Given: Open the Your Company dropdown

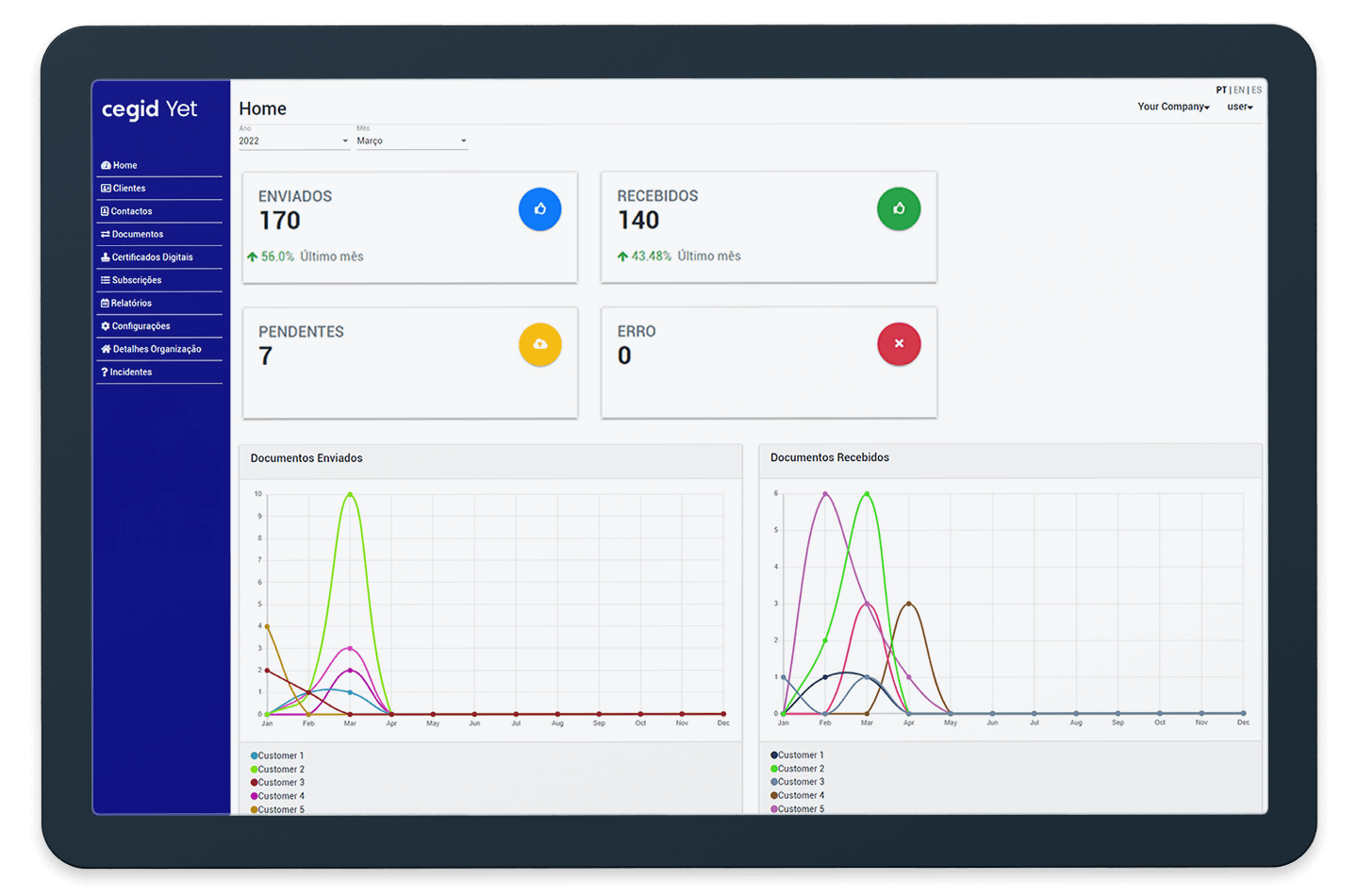Looking at the screenshot, I should click(1173, 108).
